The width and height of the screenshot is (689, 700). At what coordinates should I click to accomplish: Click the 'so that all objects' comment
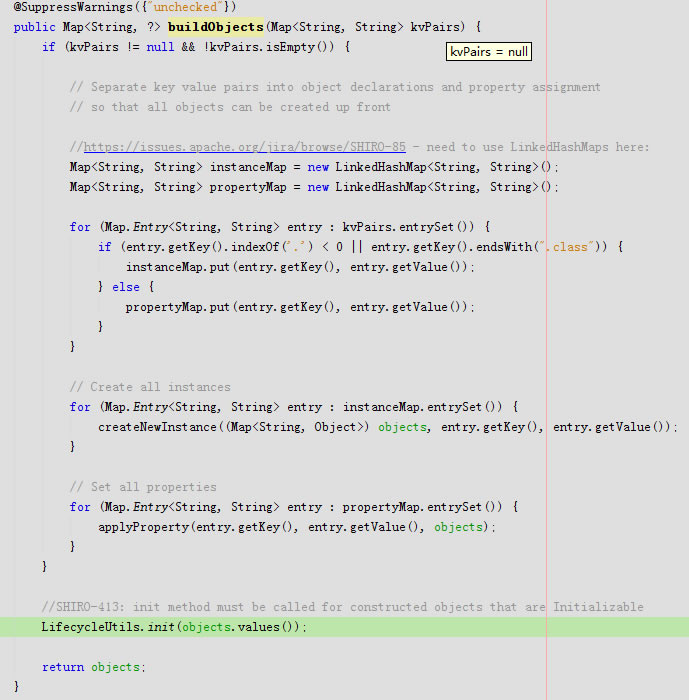pos(230,107)
